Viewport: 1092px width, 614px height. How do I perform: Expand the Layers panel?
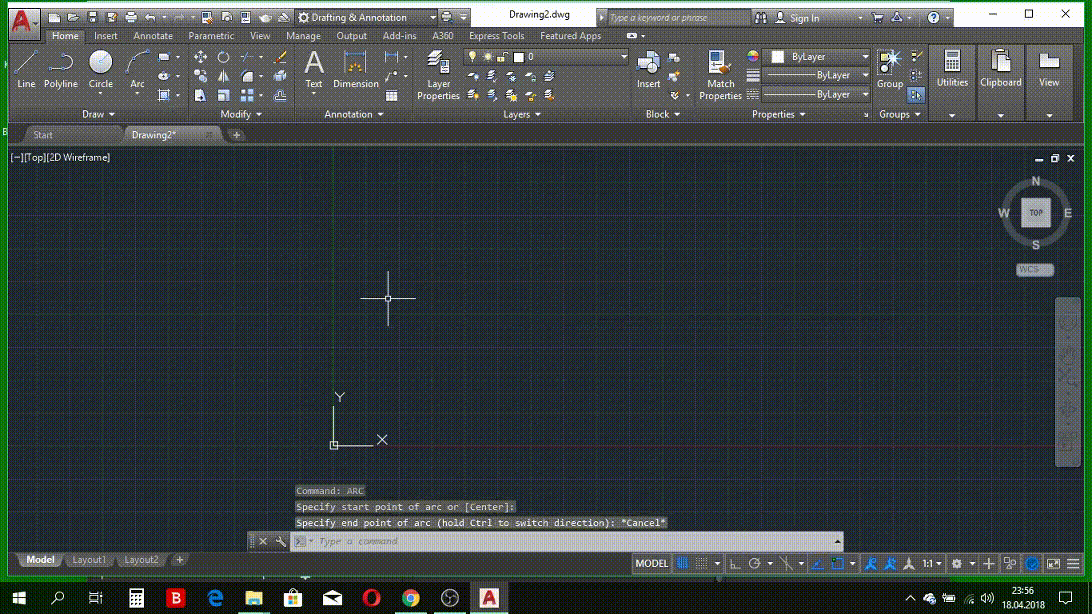(522, 114)
